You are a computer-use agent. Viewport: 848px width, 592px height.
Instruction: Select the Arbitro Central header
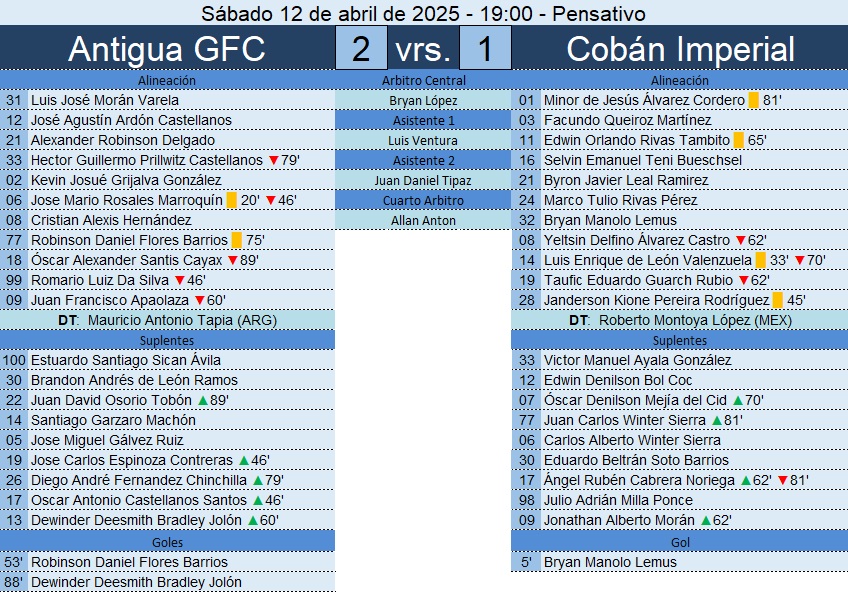click(423, 81)
